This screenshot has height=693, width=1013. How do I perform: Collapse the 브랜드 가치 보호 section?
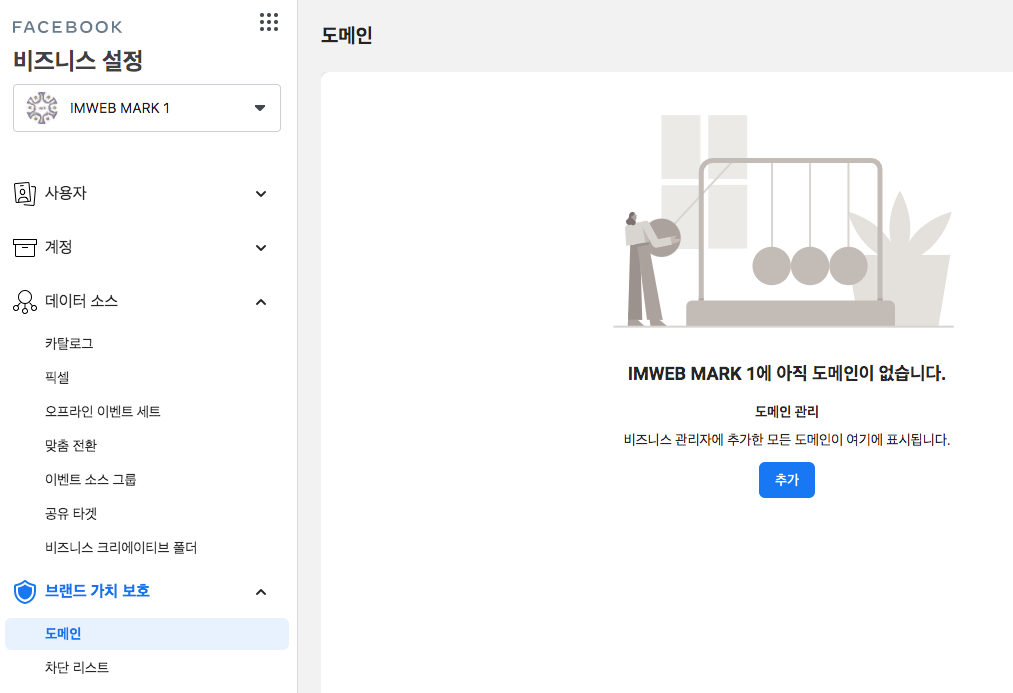[260, 591]
